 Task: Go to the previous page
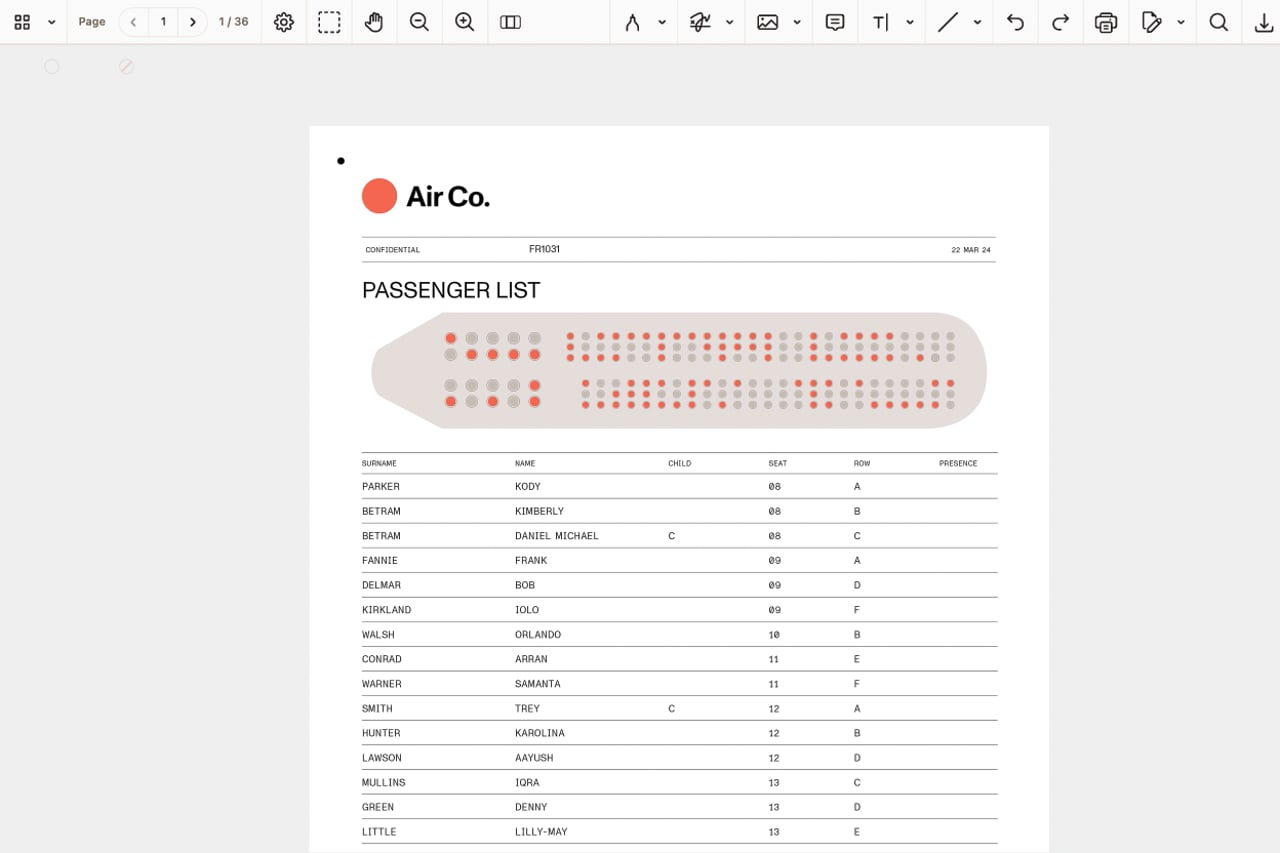(x=133, y=22)
